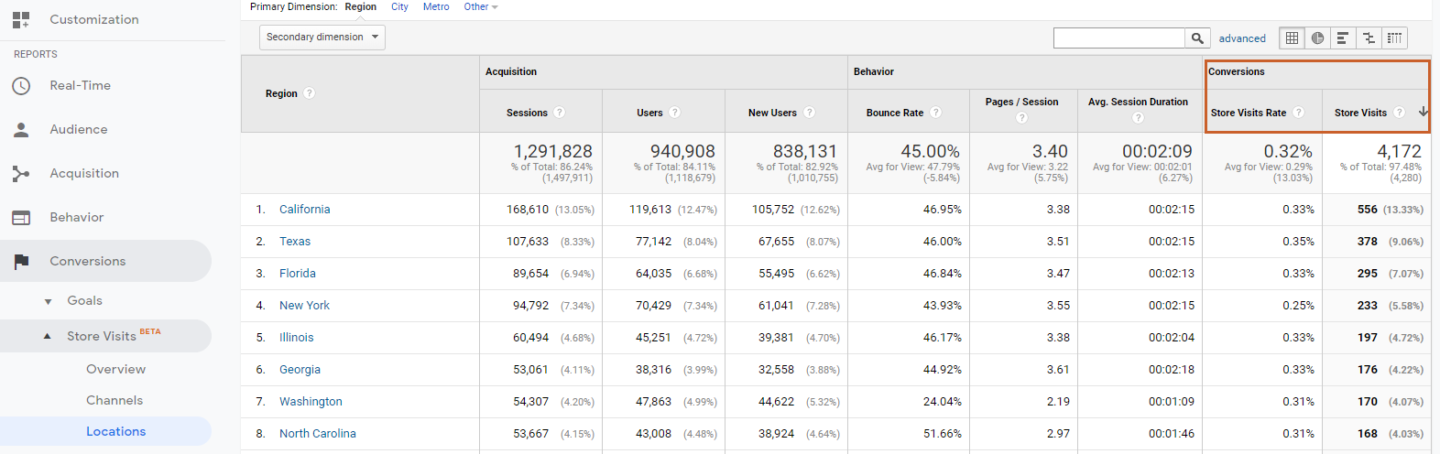Open the advanced filter link
The image size is (1440, 454).
pos(1242,39)
